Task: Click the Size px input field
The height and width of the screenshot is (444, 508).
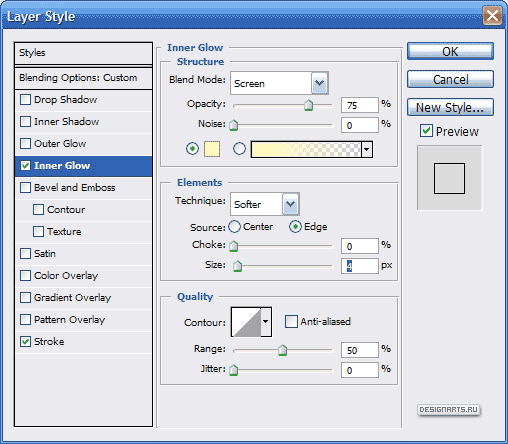Action: [360, 266]
